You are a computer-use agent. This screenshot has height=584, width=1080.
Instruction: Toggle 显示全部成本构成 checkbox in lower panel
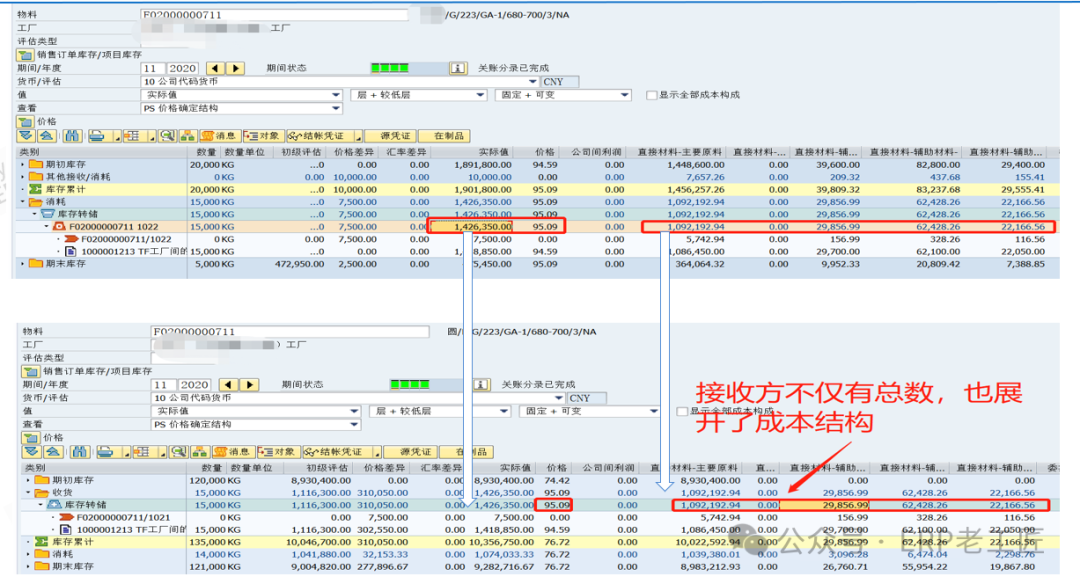pos(682,411)
